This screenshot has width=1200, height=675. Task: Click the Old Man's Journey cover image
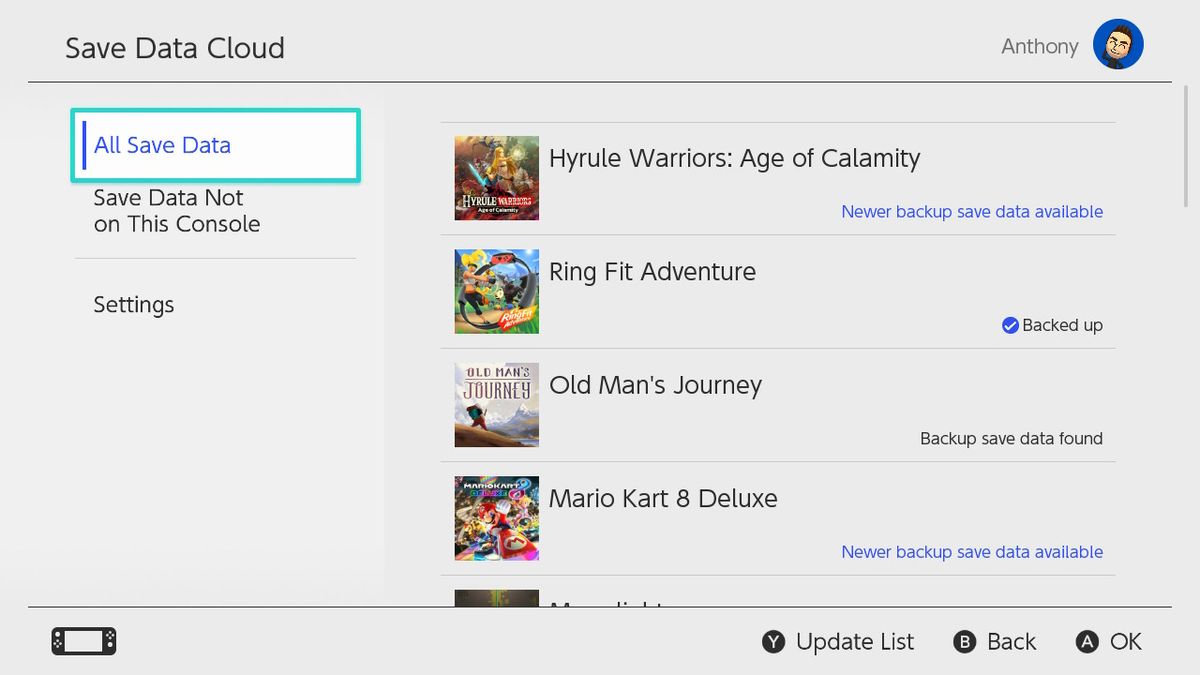[496, 405]
